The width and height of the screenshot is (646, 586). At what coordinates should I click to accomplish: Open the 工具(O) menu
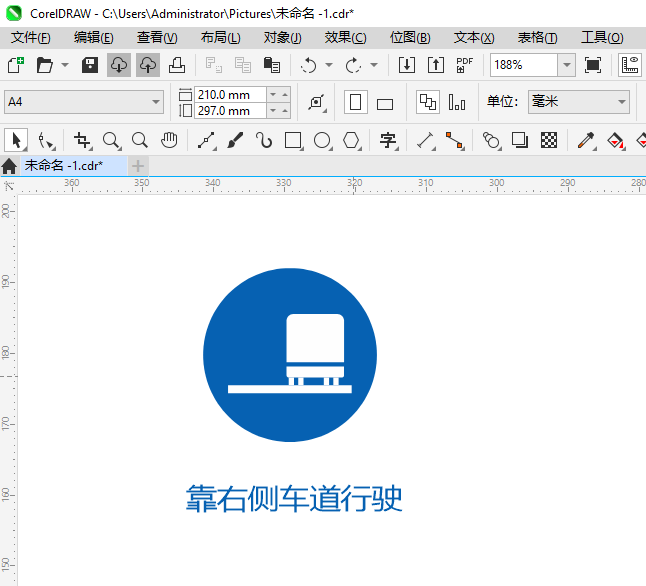click(602, 38)
